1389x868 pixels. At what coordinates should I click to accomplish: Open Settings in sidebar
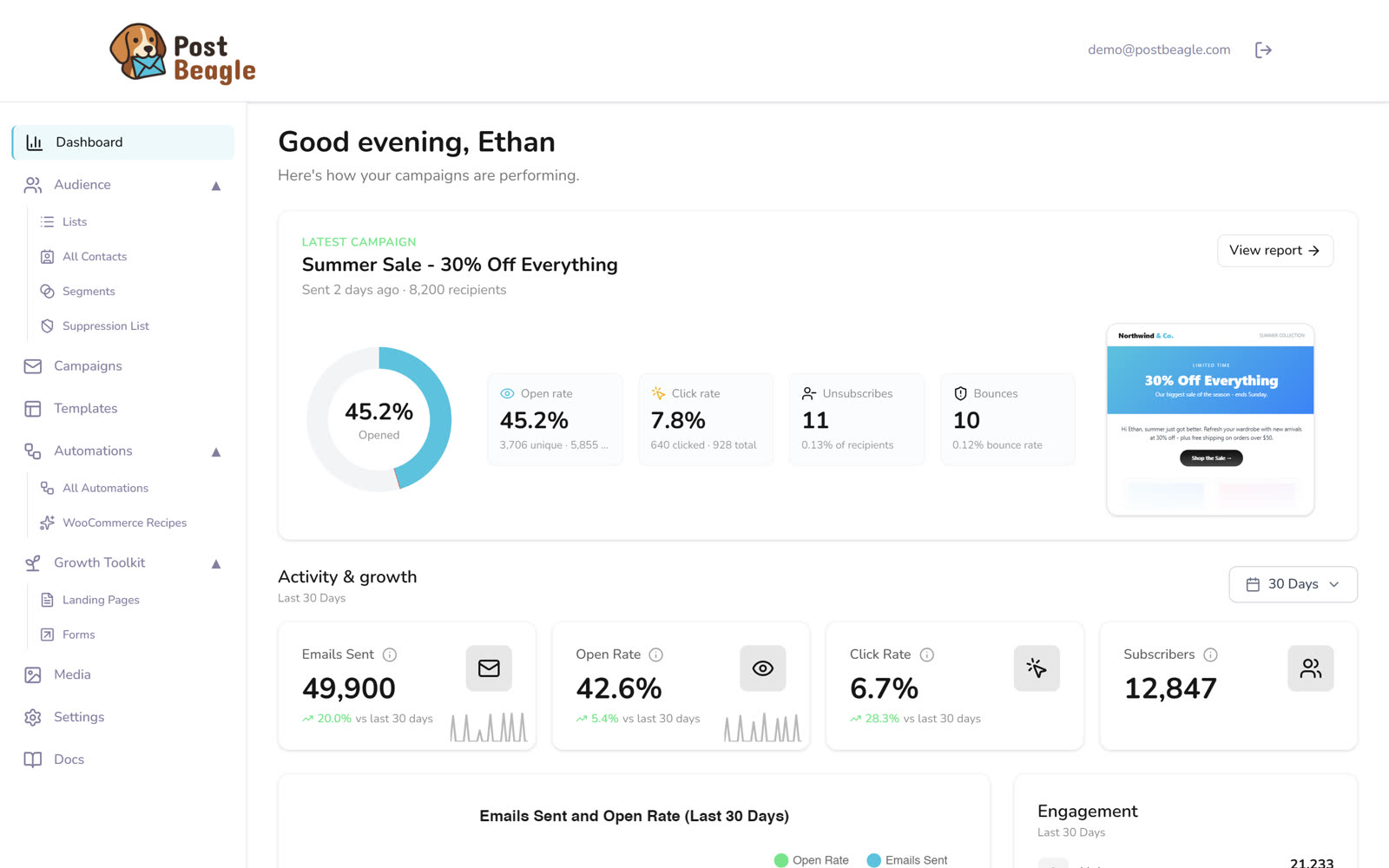(79, 718)
